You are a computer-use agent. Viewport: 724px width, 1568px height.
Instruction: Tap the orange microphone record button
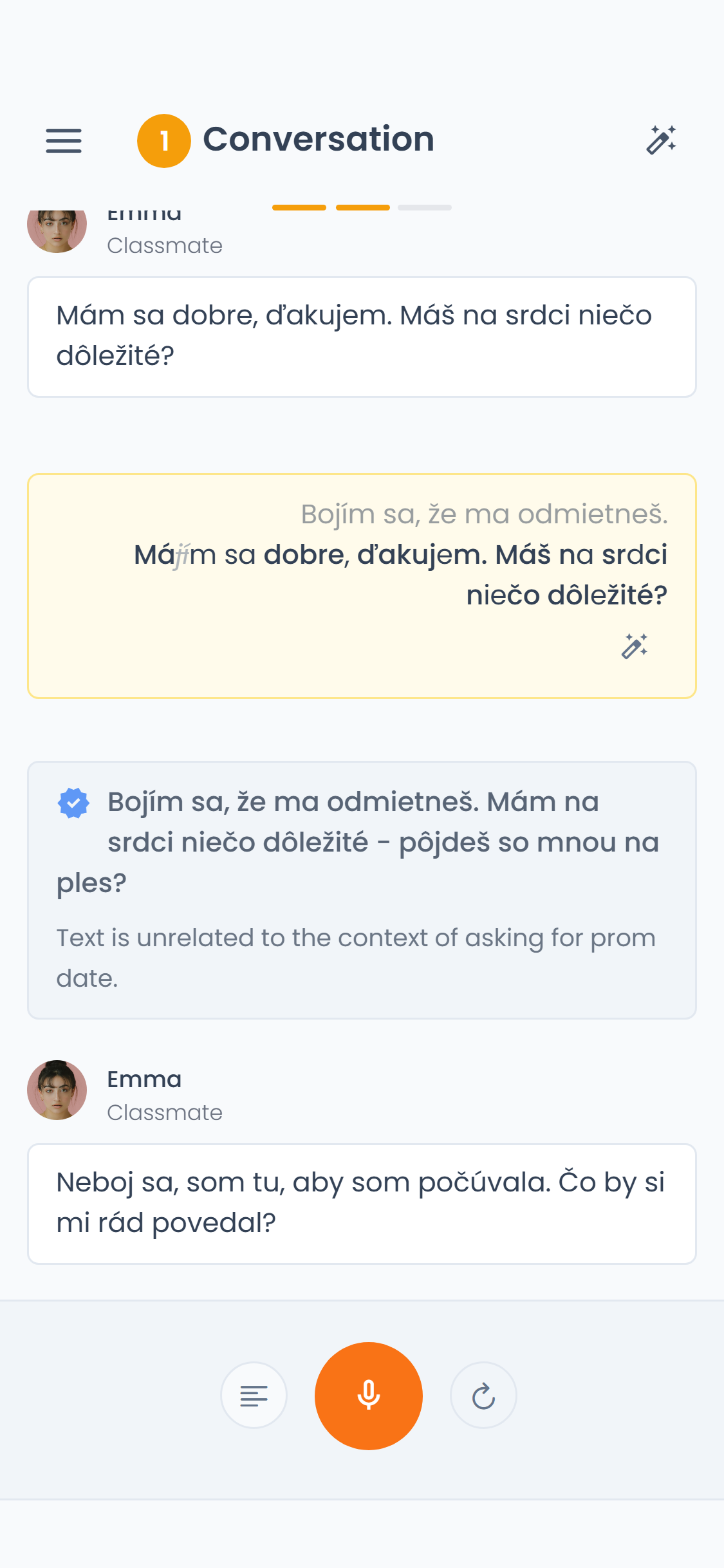(x=369, y=1395)
